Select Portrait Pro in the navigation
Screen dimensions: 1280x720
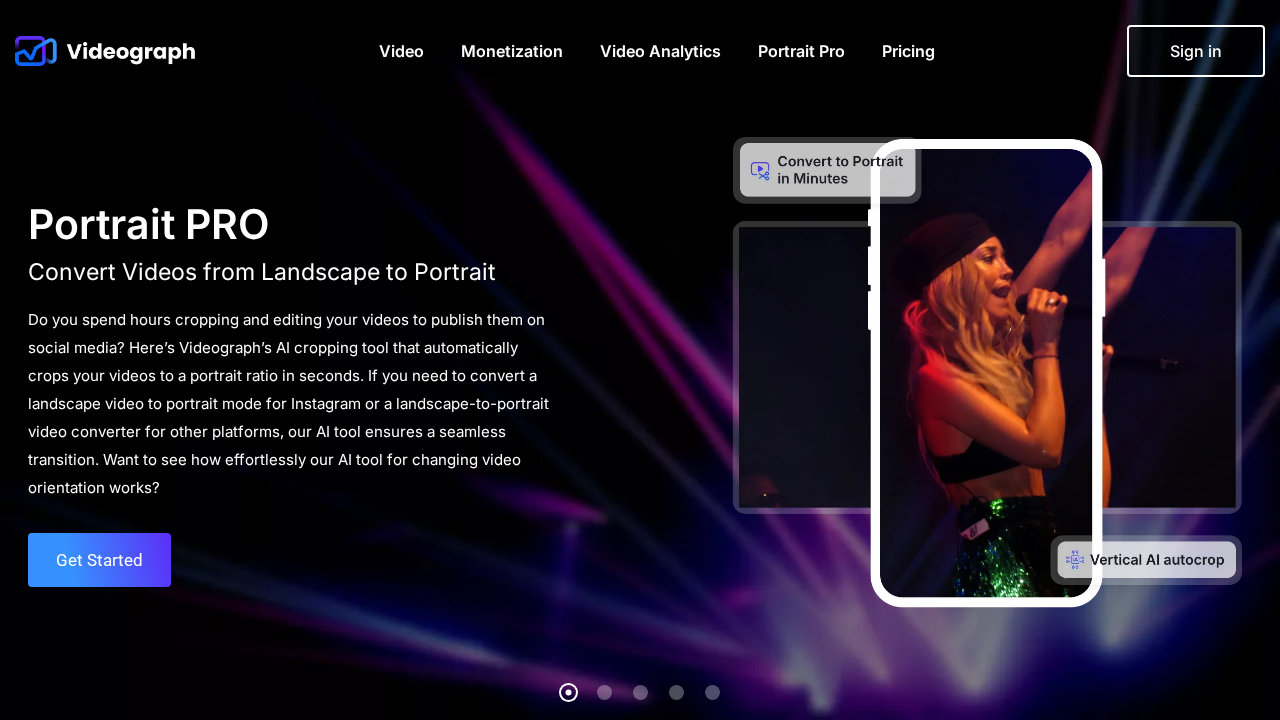801,51
